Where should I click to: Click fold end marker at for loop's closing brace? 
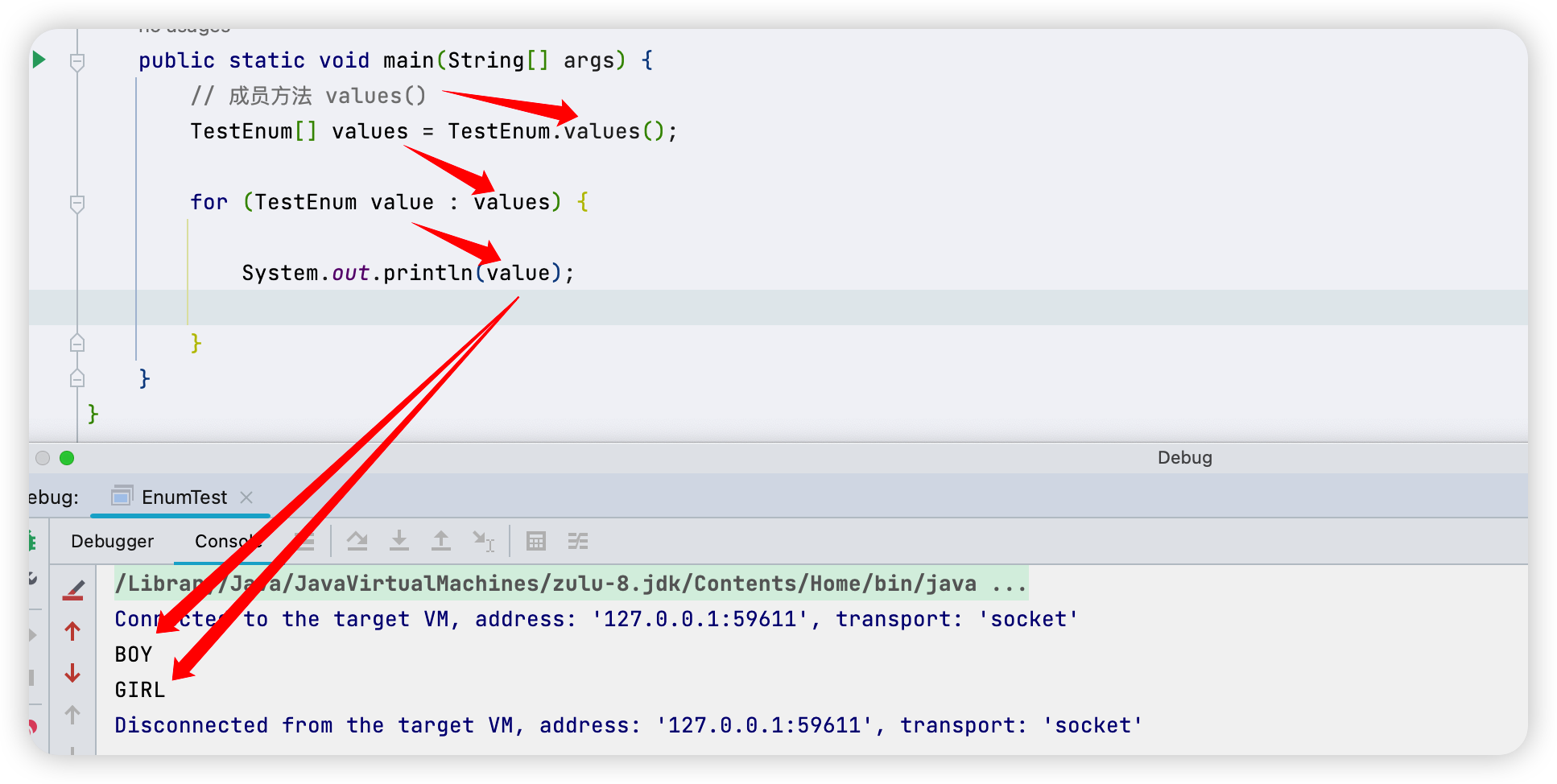(77, 344)
